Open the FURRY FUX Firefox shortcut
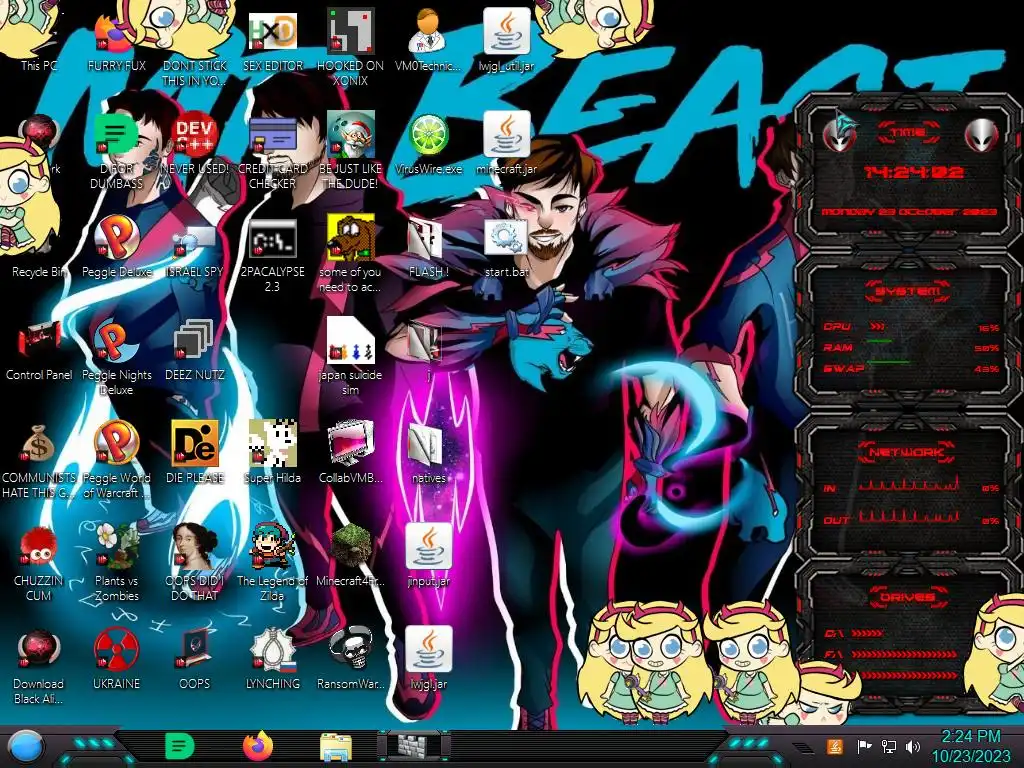Viewport: 1024px width, 768px height. pyautogui.click(x=116, y=33)
